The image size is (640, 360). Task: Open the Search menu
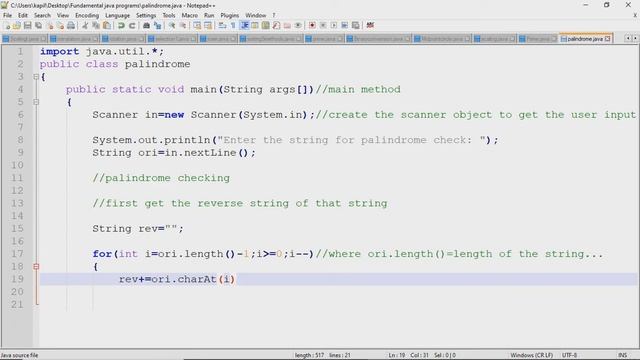tap(42, 15)
